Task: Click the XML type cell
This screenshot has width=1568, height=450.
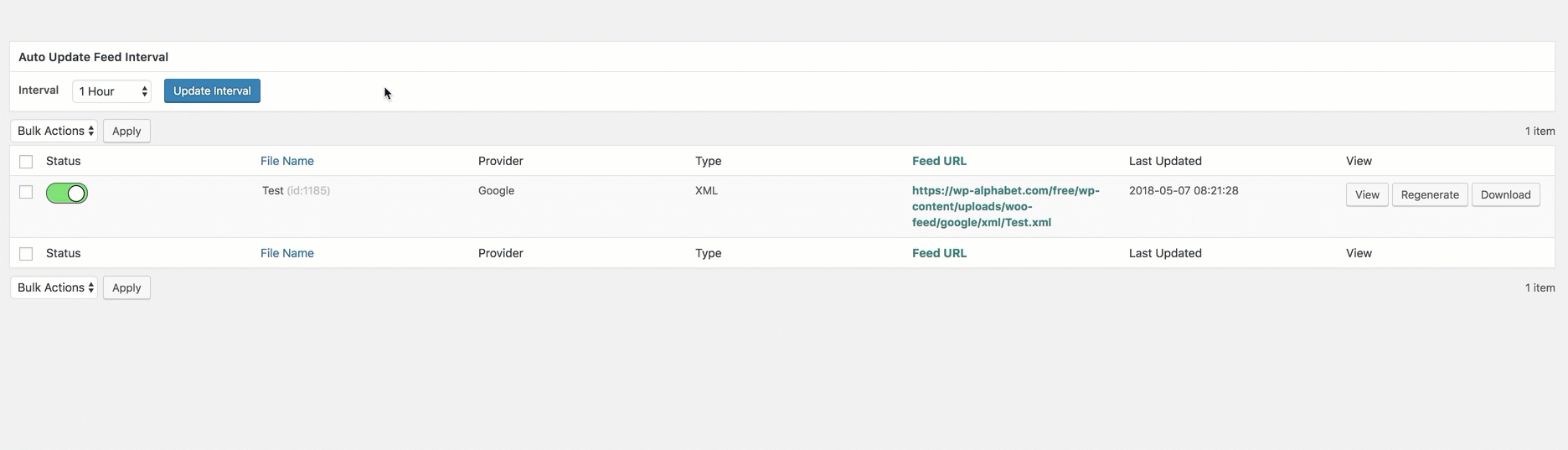Action: coord(706,190)
